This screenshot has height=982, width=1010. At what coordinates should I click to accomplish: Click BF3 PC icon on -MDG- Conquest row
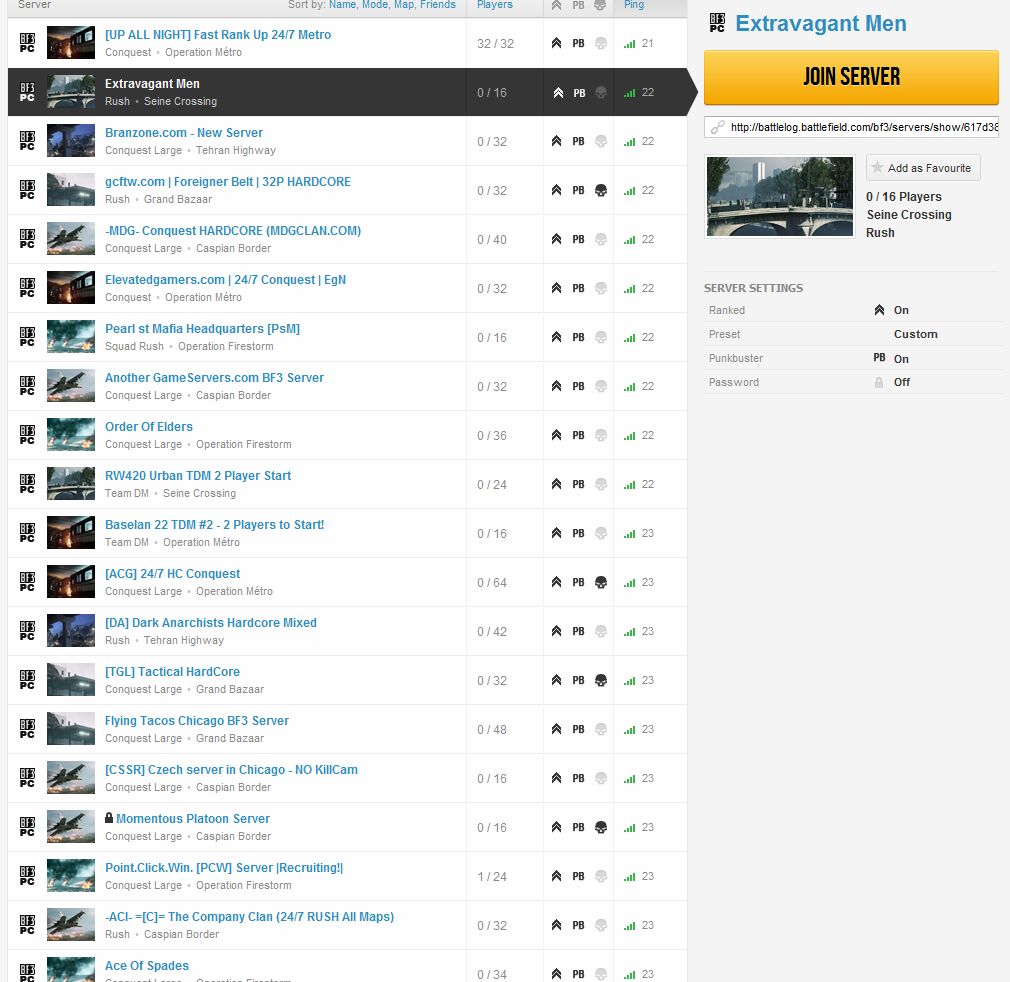point(27,239)
